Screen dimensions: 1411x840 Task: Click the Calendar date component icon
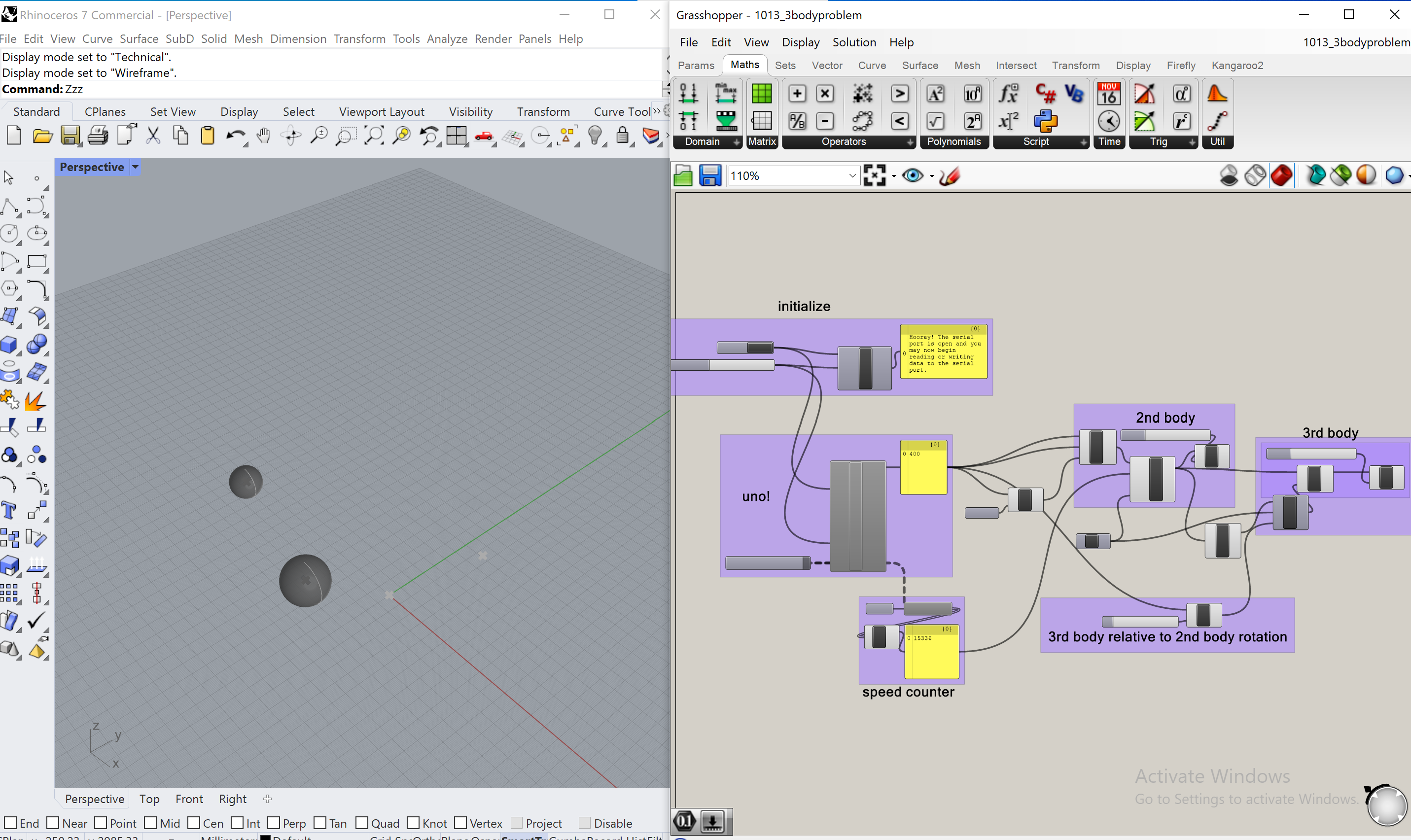point(1109,93)
